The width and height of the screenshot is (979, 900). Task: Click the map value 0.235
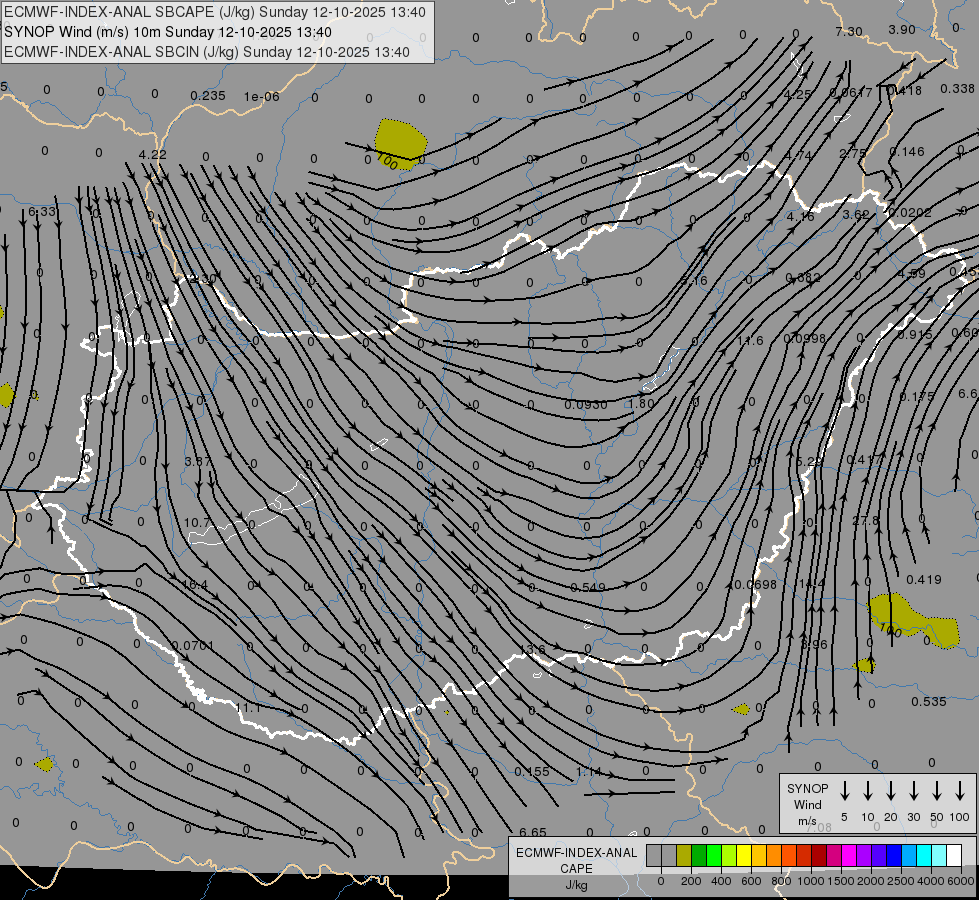pyautogui.click(x=208, y=96)
